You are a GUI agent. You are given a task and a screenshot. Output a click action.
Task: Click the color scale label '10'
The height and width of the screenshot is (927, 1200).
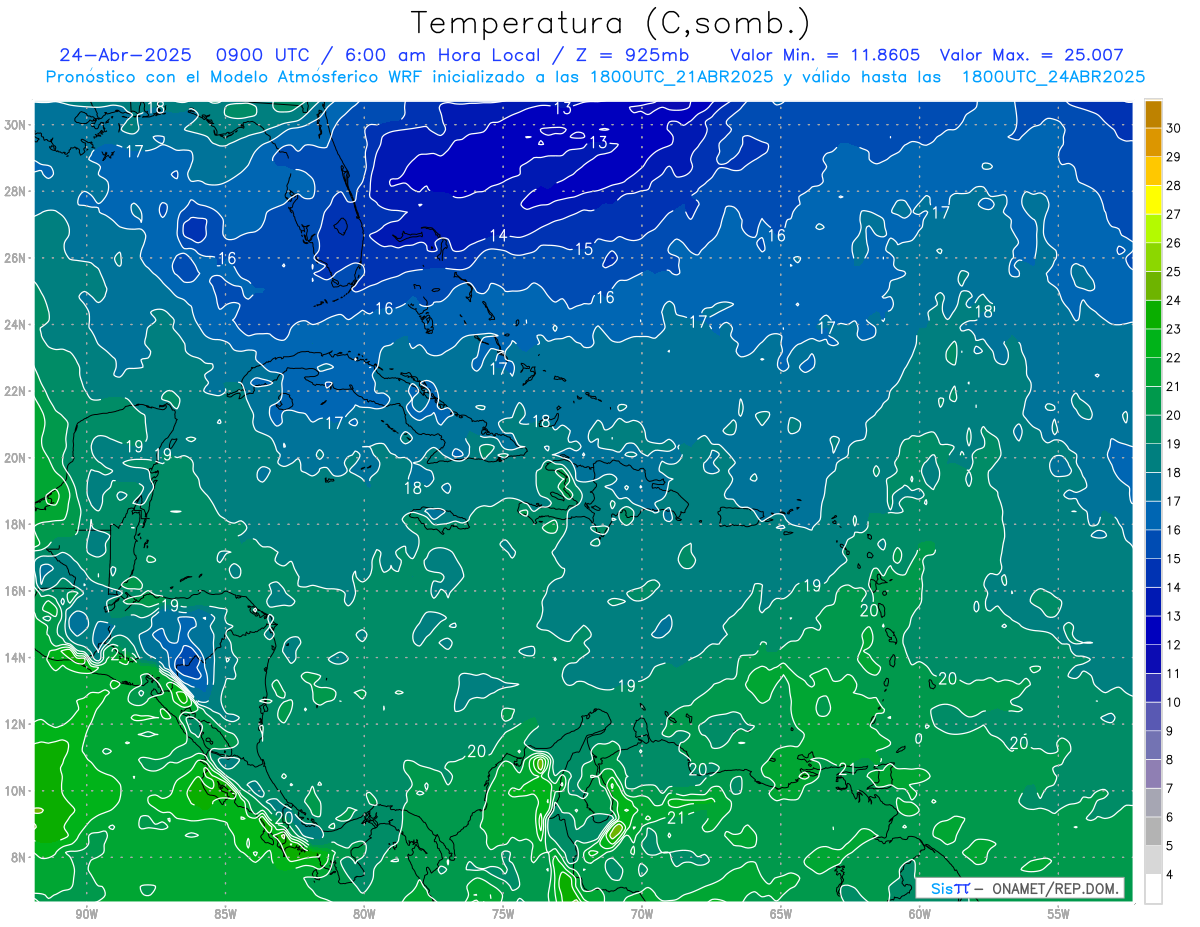(1173, 703)
